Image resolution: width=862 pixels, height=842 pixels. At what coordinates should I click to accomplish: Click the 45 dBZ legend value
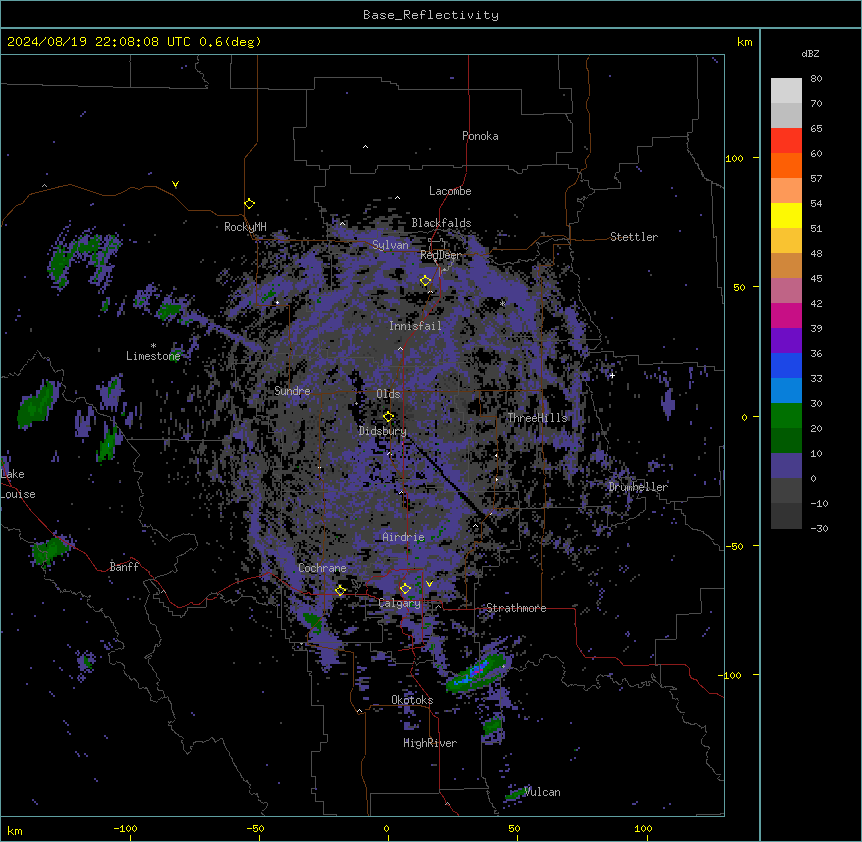tap(816, 278)
